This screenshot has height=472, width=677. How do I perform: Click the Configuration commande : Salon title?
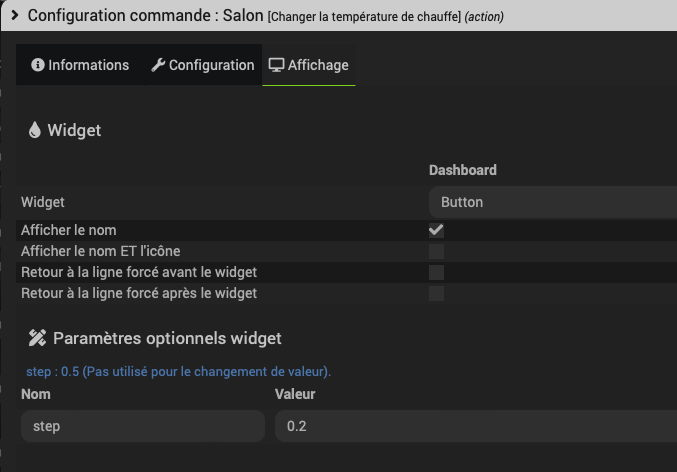tap(144, 16)
